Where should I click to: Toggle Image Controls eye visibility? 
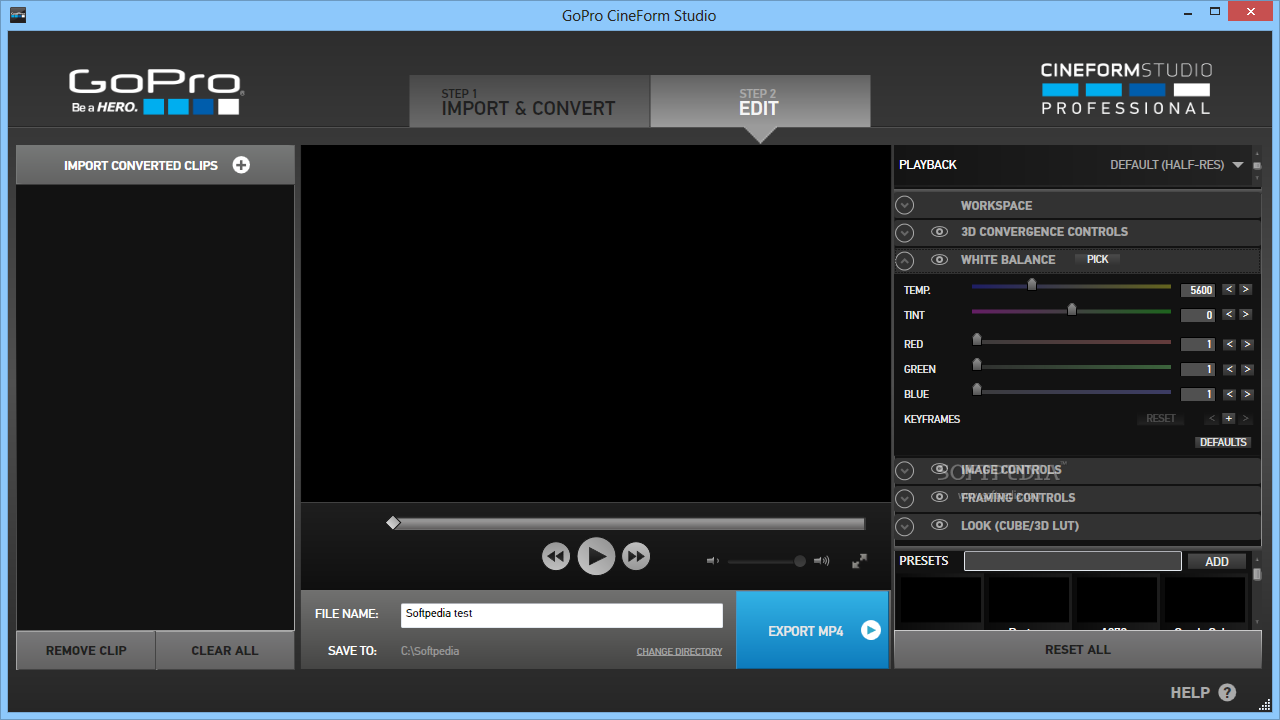tap(939, 469)
